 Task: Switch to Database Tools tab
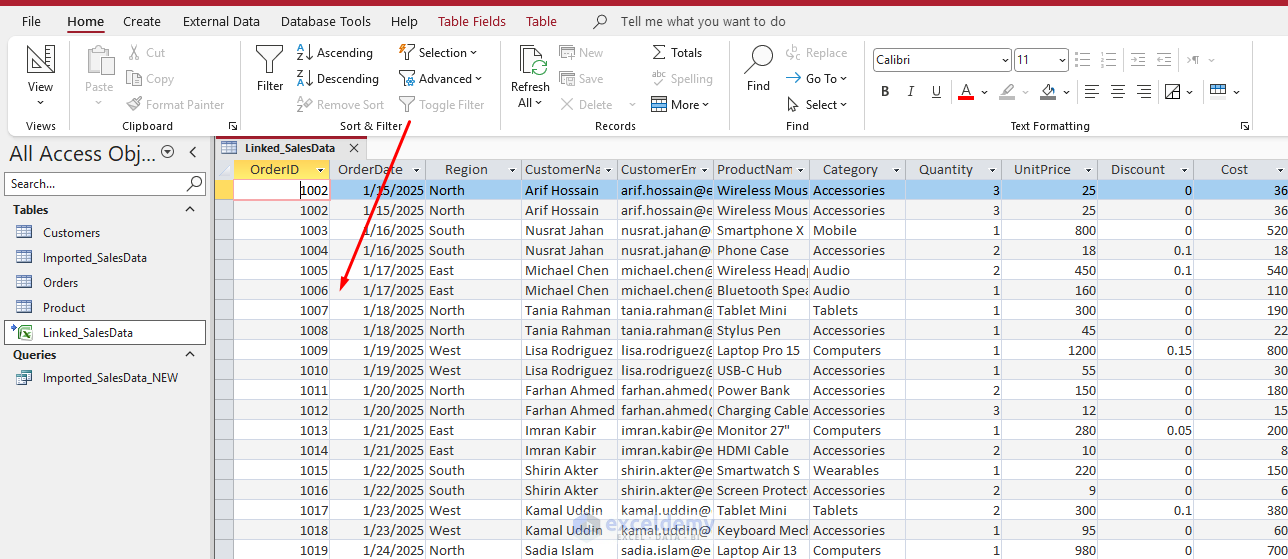(x=326, y=21)
